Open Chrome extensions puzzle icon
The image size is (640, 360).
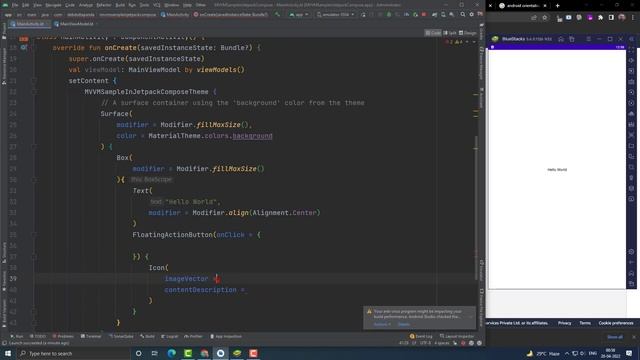[x=600, y=18]
